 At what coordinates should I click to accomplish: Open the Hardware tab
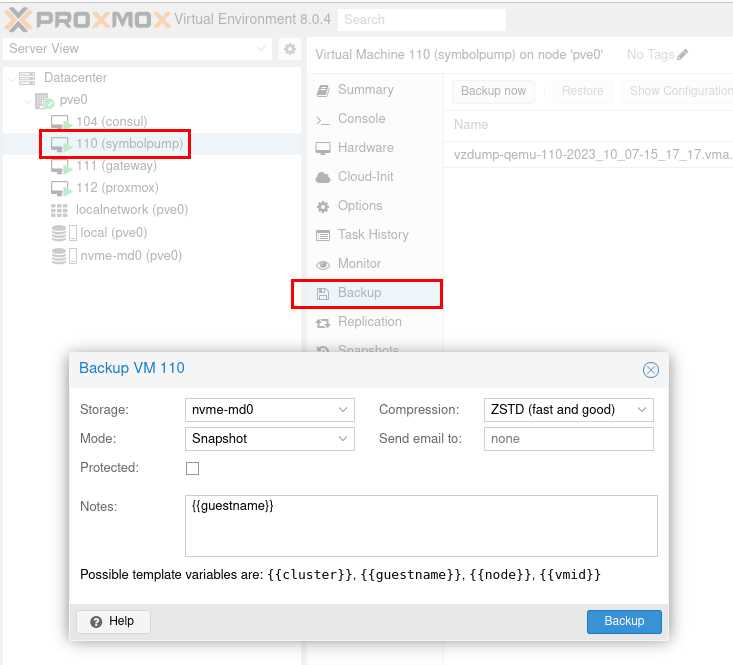366,148
